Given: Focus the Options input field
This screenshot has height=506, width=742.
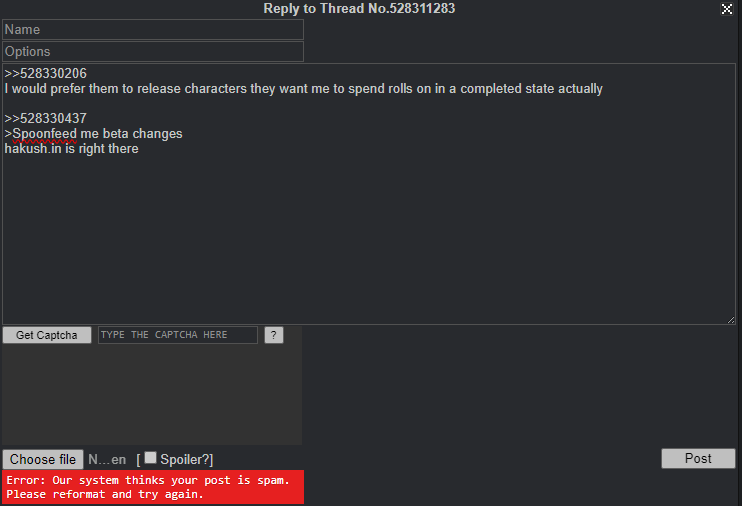Looking at the screenshot, I should (x=153, y=51).
